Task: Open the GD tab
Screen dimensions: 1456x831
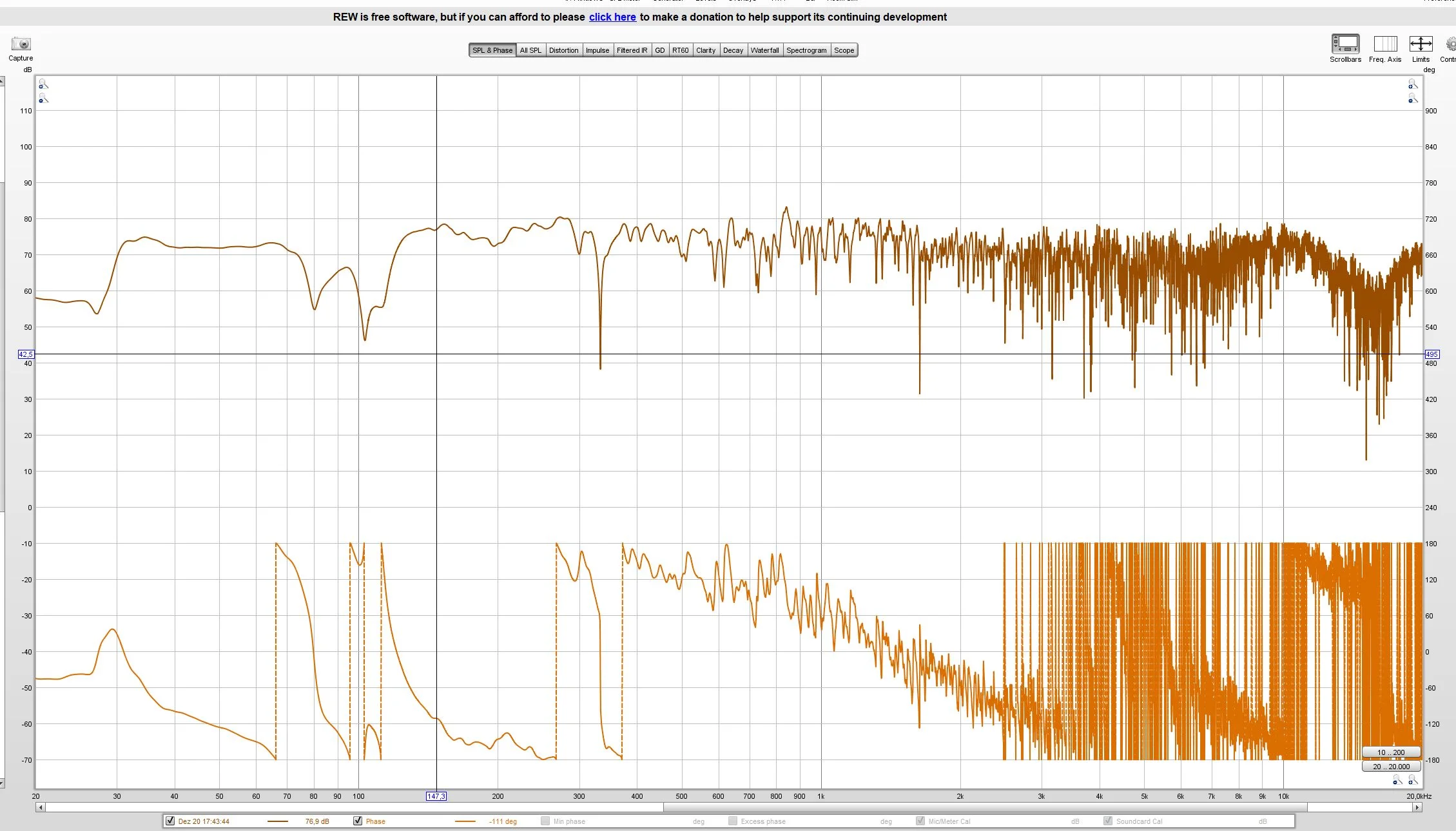Action: click(x=659, y=50)
